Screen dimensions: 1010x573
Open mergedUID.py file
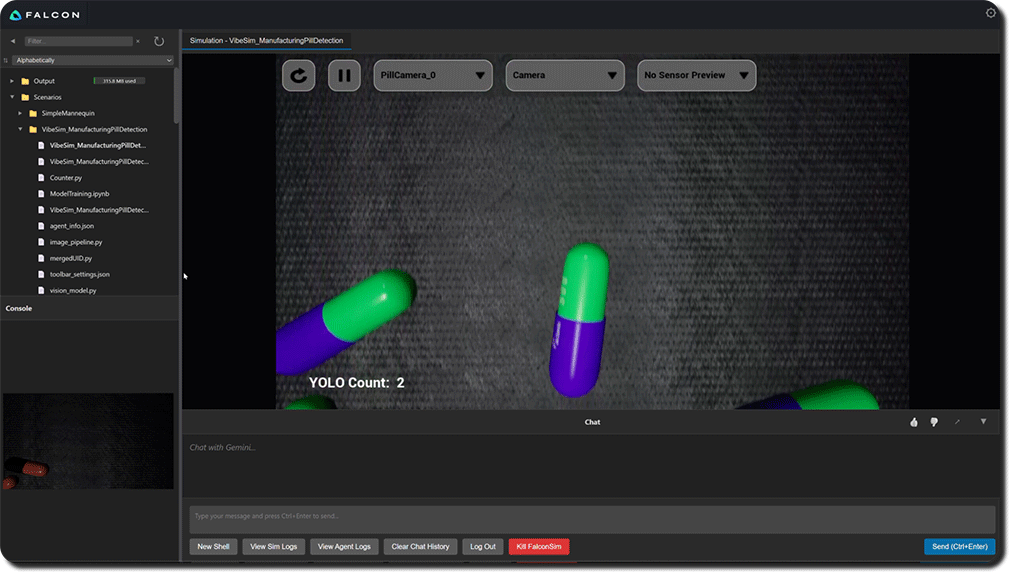click(x=71, y=258)
